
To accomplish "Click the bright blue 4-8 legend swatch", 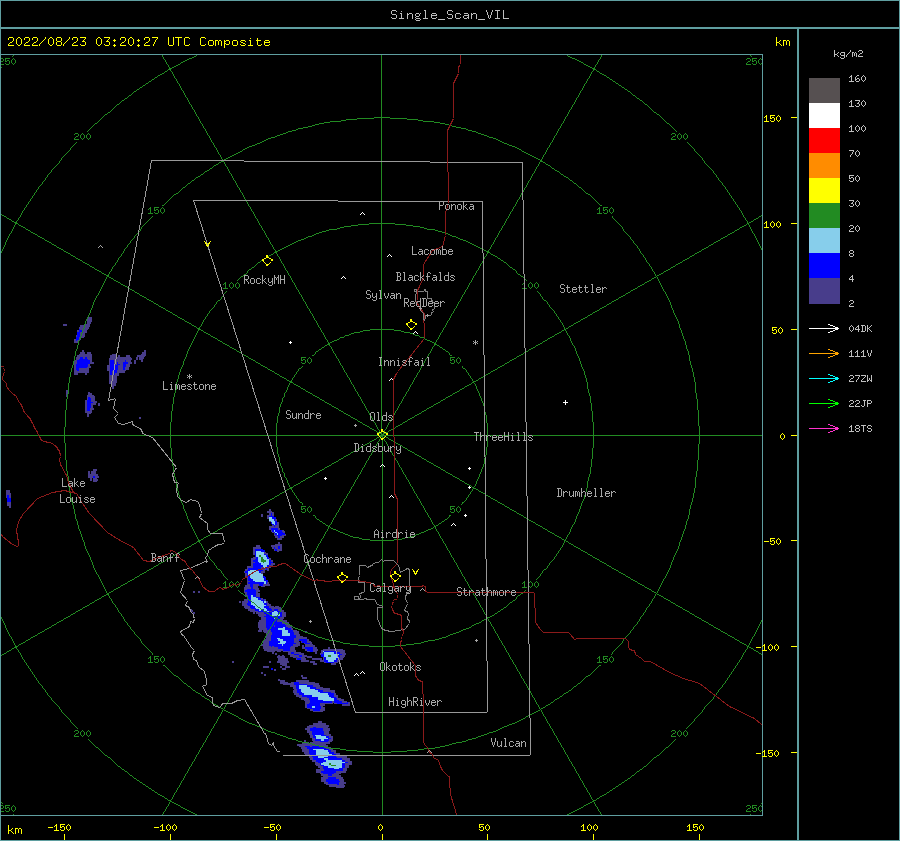I will pos(824,265).
